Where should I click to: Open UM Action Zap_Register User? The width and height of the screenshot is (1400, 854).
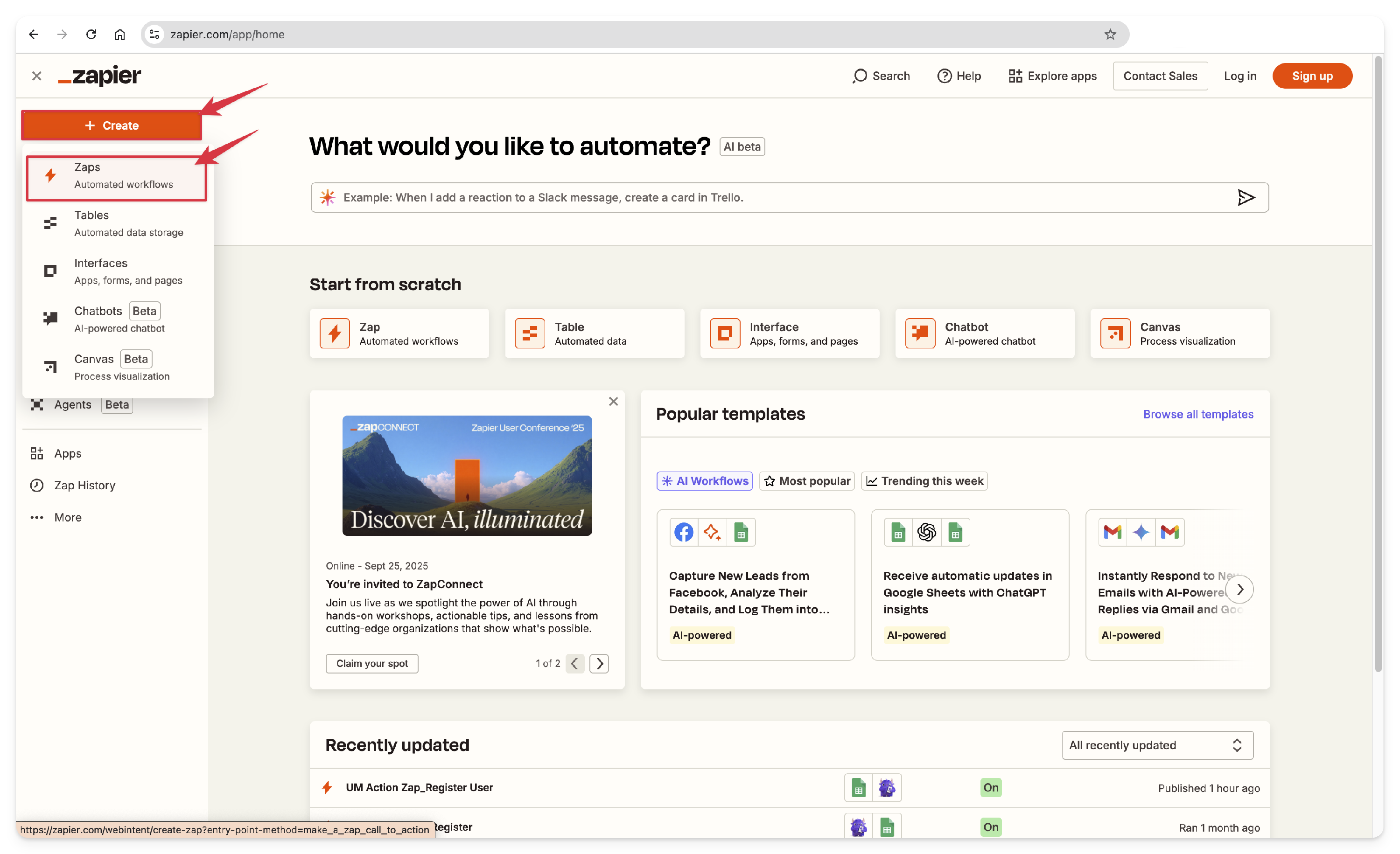pos(420,787)
